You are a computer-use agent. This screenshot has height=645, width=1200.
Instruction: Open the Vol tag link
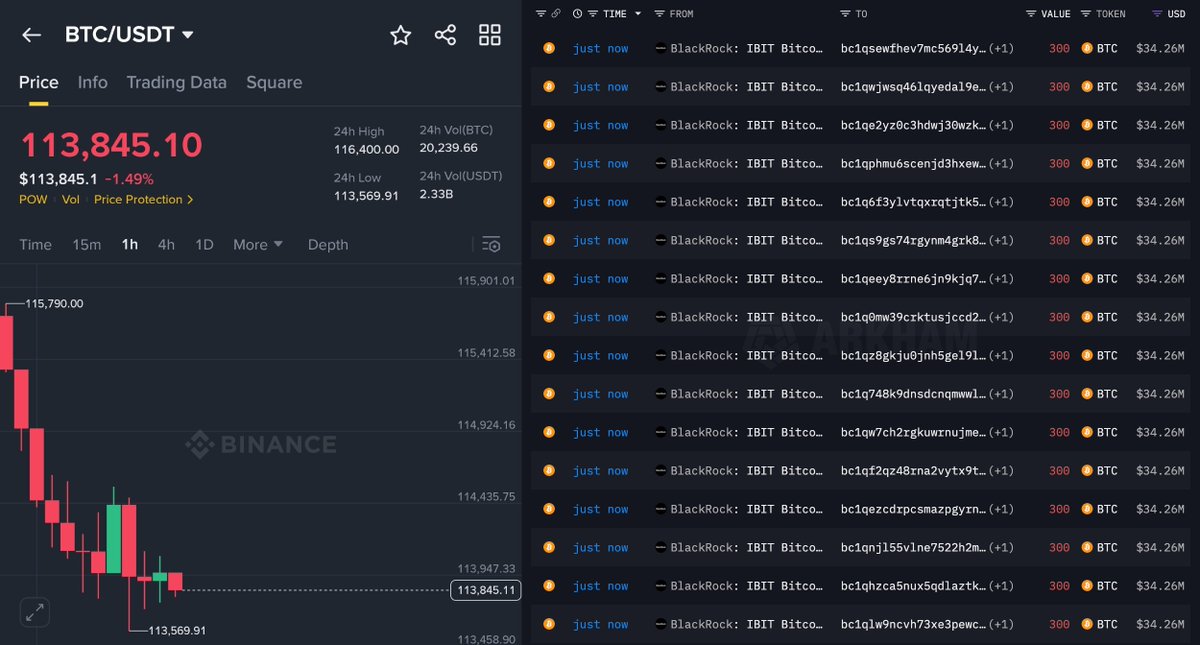tap(71, 200)
